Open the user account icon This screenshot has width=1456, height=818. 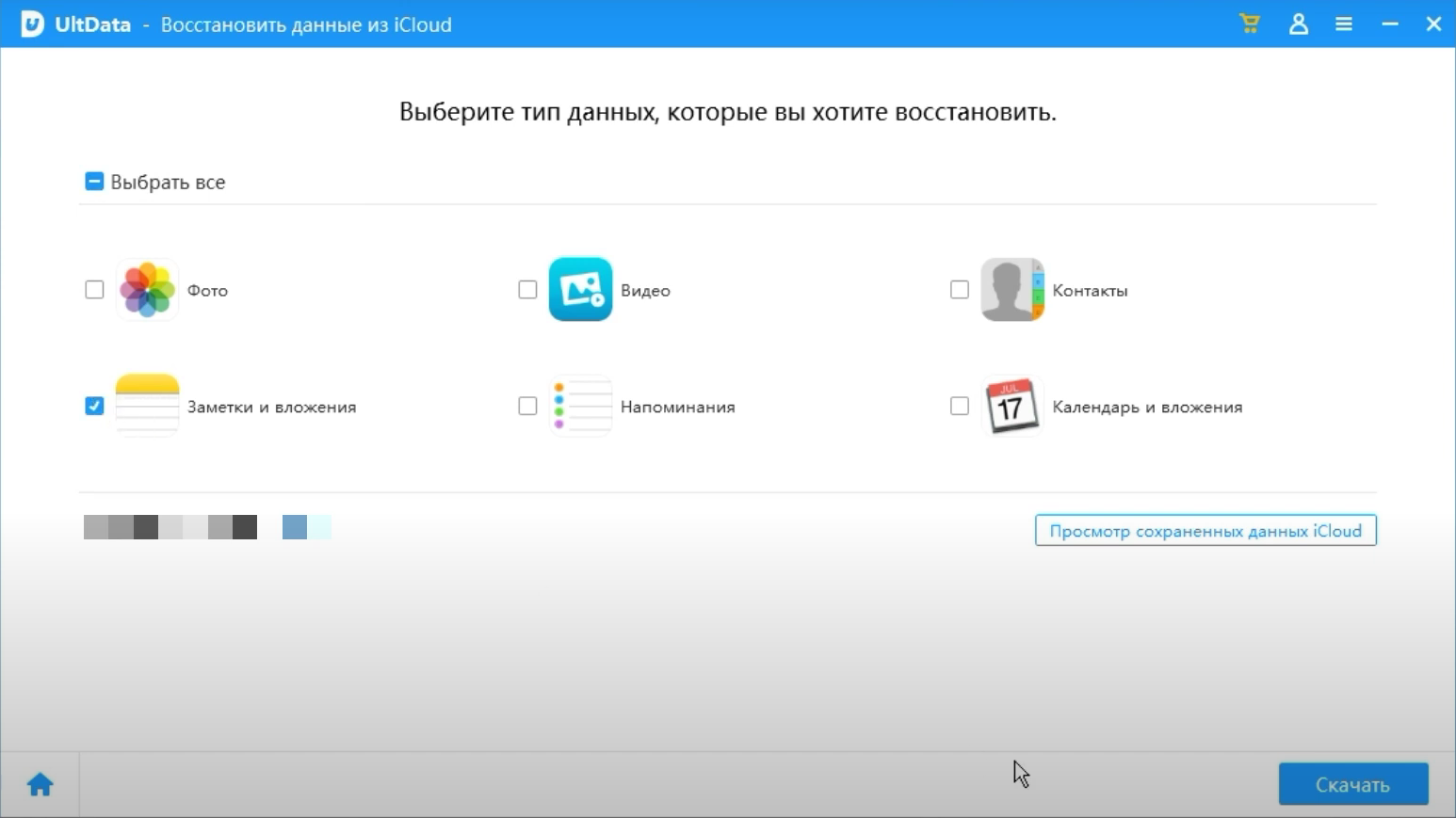1299,24
